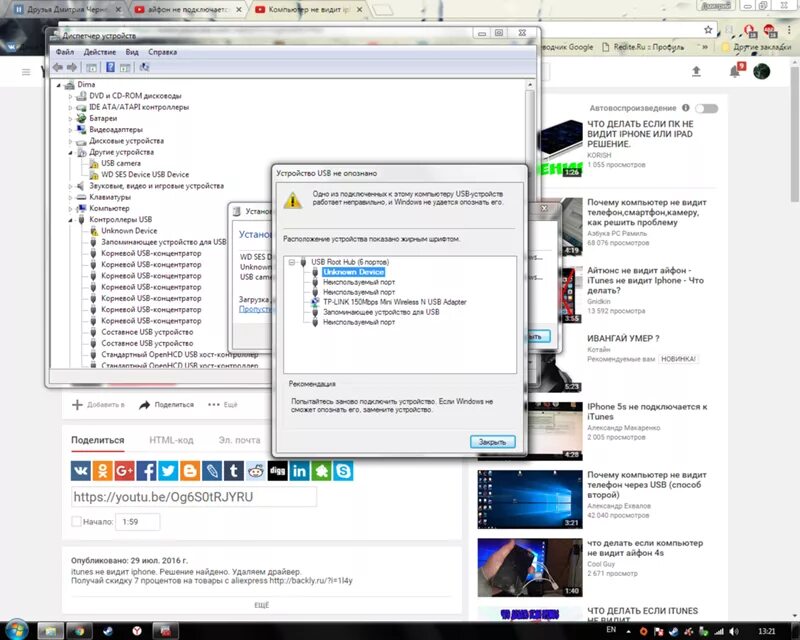The height and width of the screenshot is (640, 800).
Task: Share the video via Digg icon
Action: pos(278,471)
